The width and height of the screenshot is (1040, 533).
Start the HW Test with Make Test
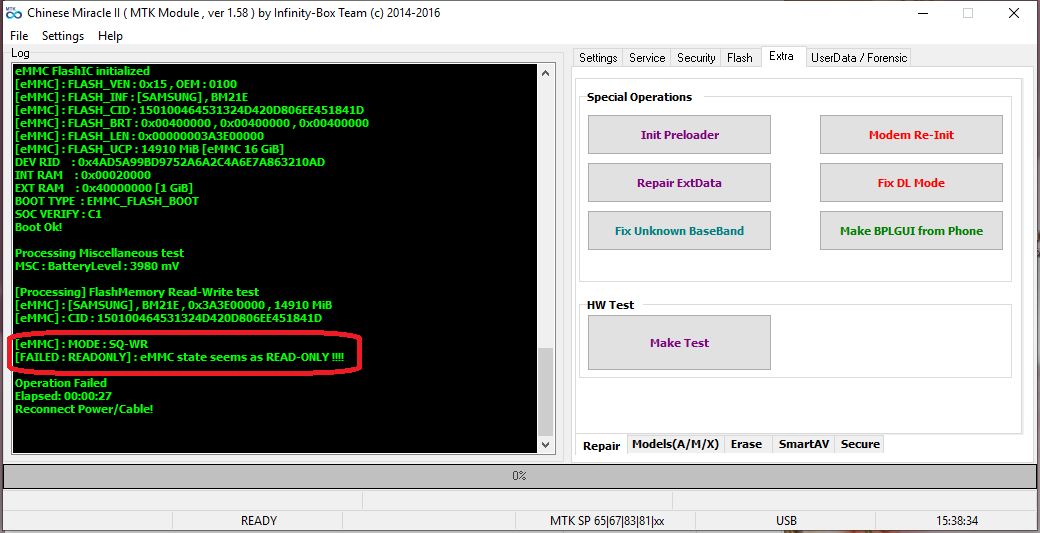[679, 343]
